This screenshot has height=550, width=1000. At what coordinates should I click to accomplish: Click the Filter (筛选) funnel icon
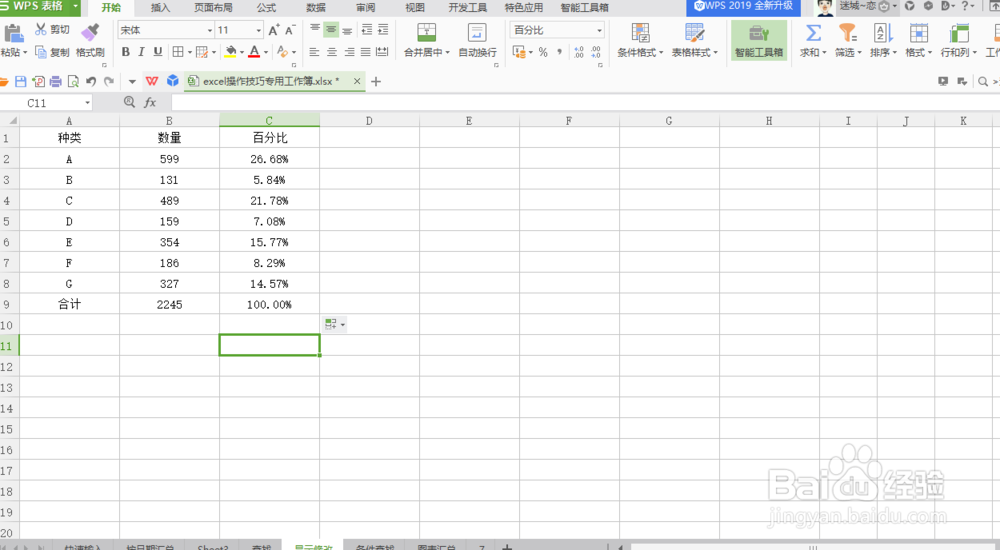(x=848, y=32)
